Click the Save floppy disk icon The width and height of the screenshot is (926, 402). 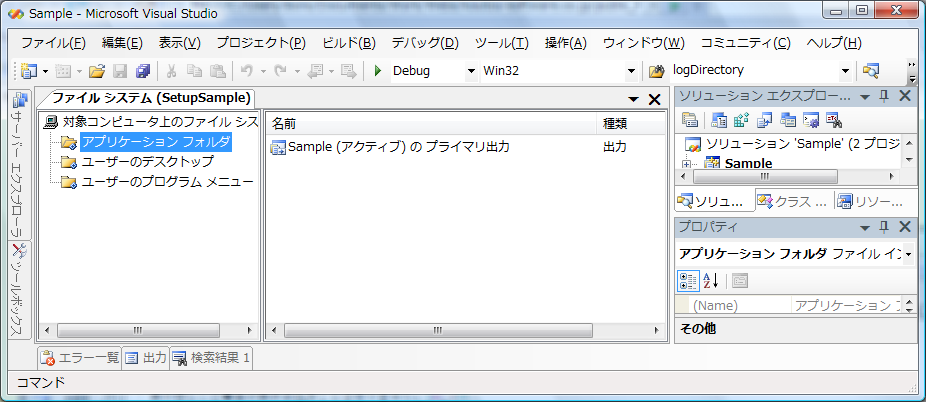coord(120,71)
